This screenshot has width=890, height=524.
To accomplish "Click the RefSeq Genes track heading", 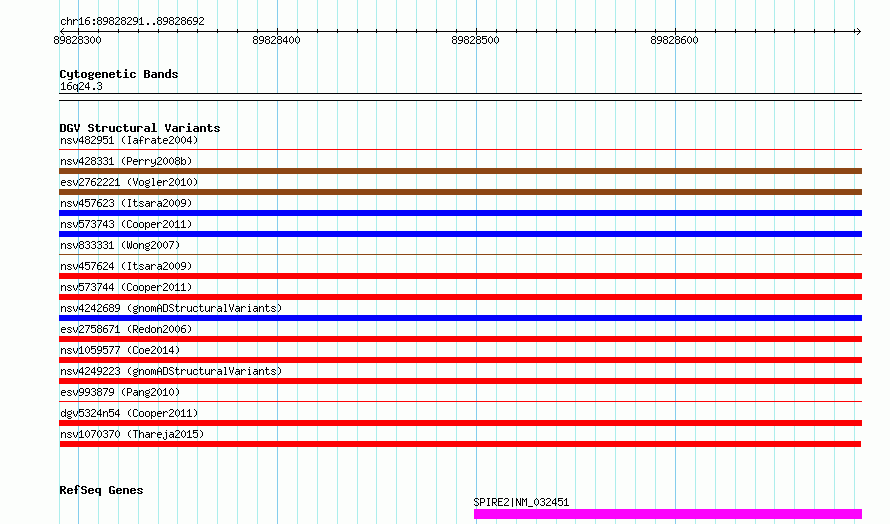I will (x=101, y=491).
